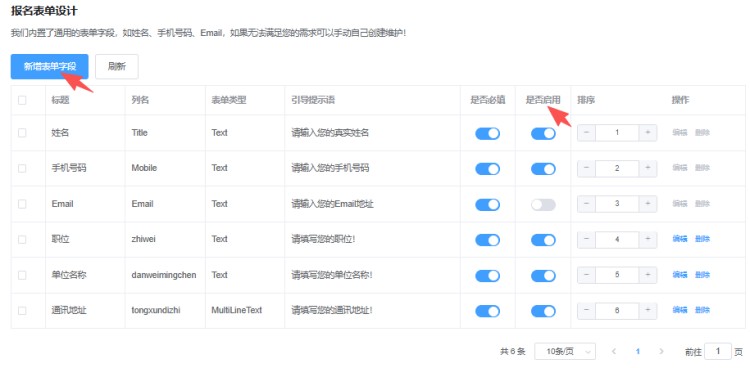Edit the 通讯地址 field via 编辑
Screen dimensions: 750x368
pyautogui.click(x=680, y=310)
